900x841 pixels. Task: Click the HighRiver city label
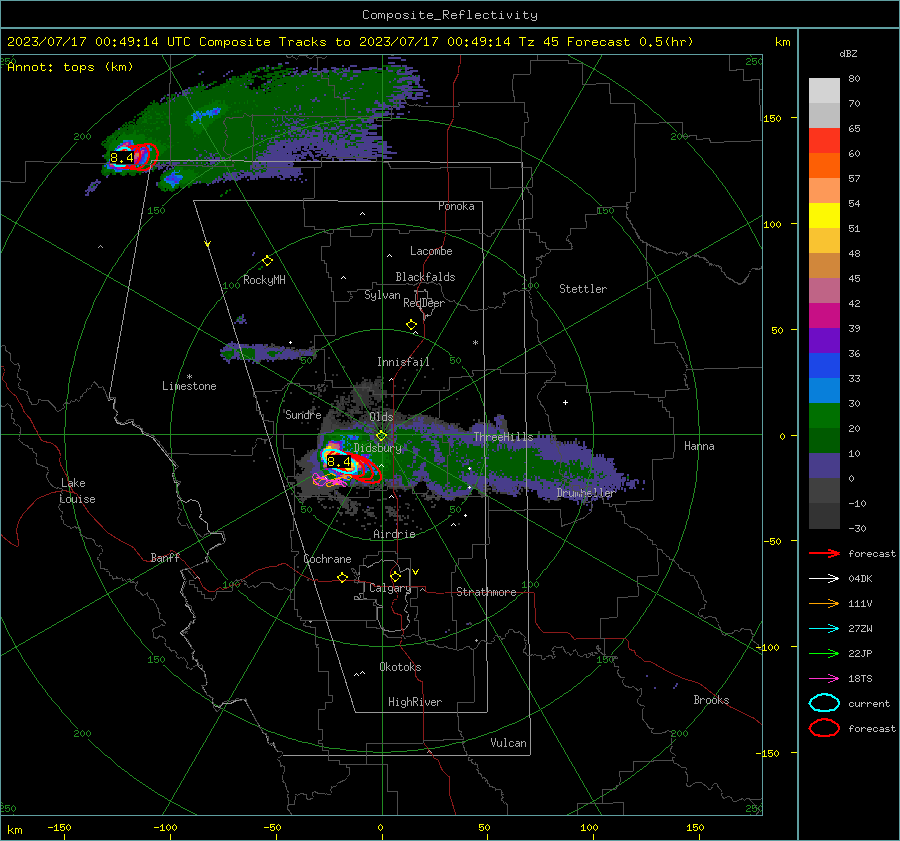pyautogui.click(x=415, y=702)
